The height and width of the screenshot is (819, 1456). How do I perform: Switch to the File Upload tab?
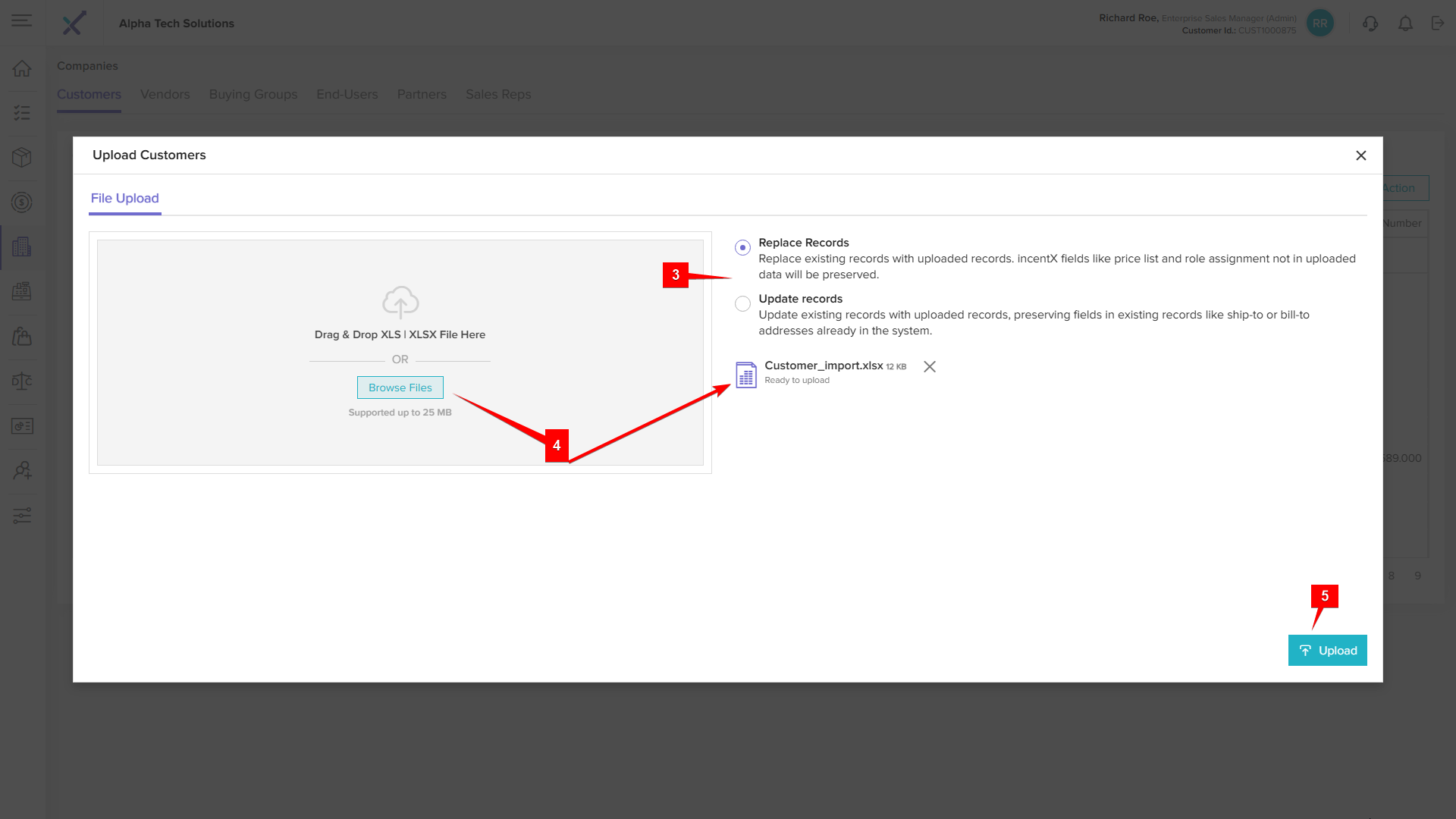pyautogui.click(x=125, y=199)
